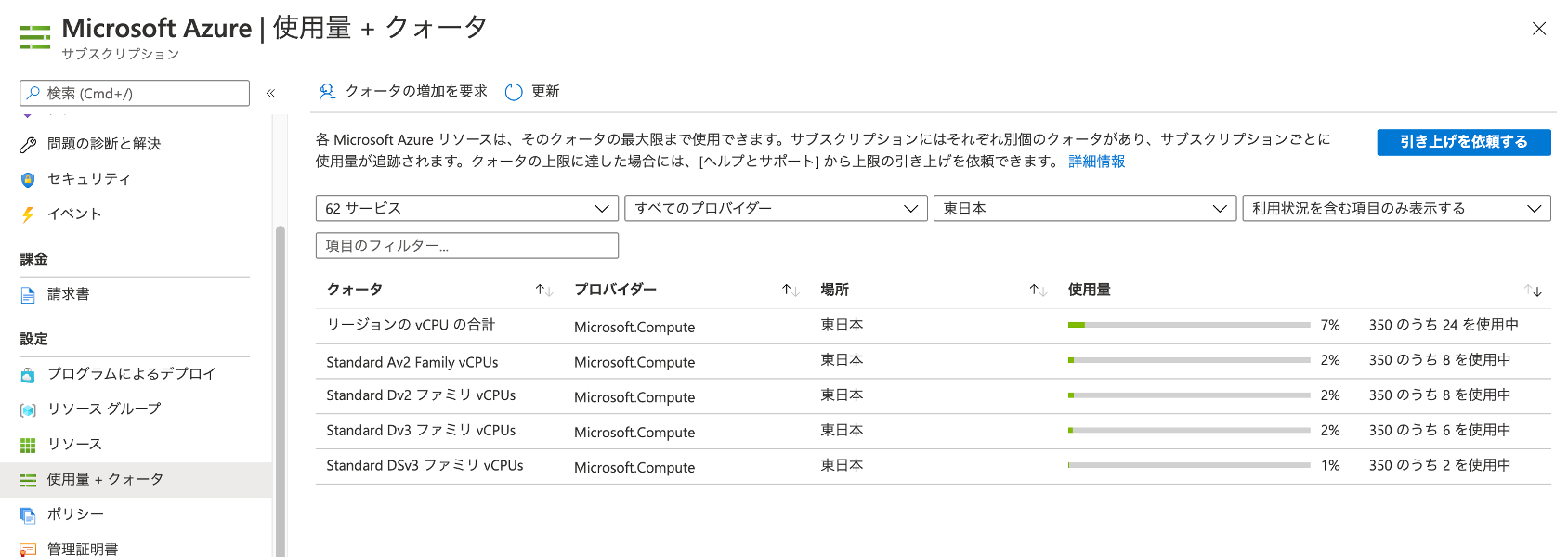Click Microsoft.Compute in Standard Dv2 row
1568x557 pixels.
(x=634, y=397)
